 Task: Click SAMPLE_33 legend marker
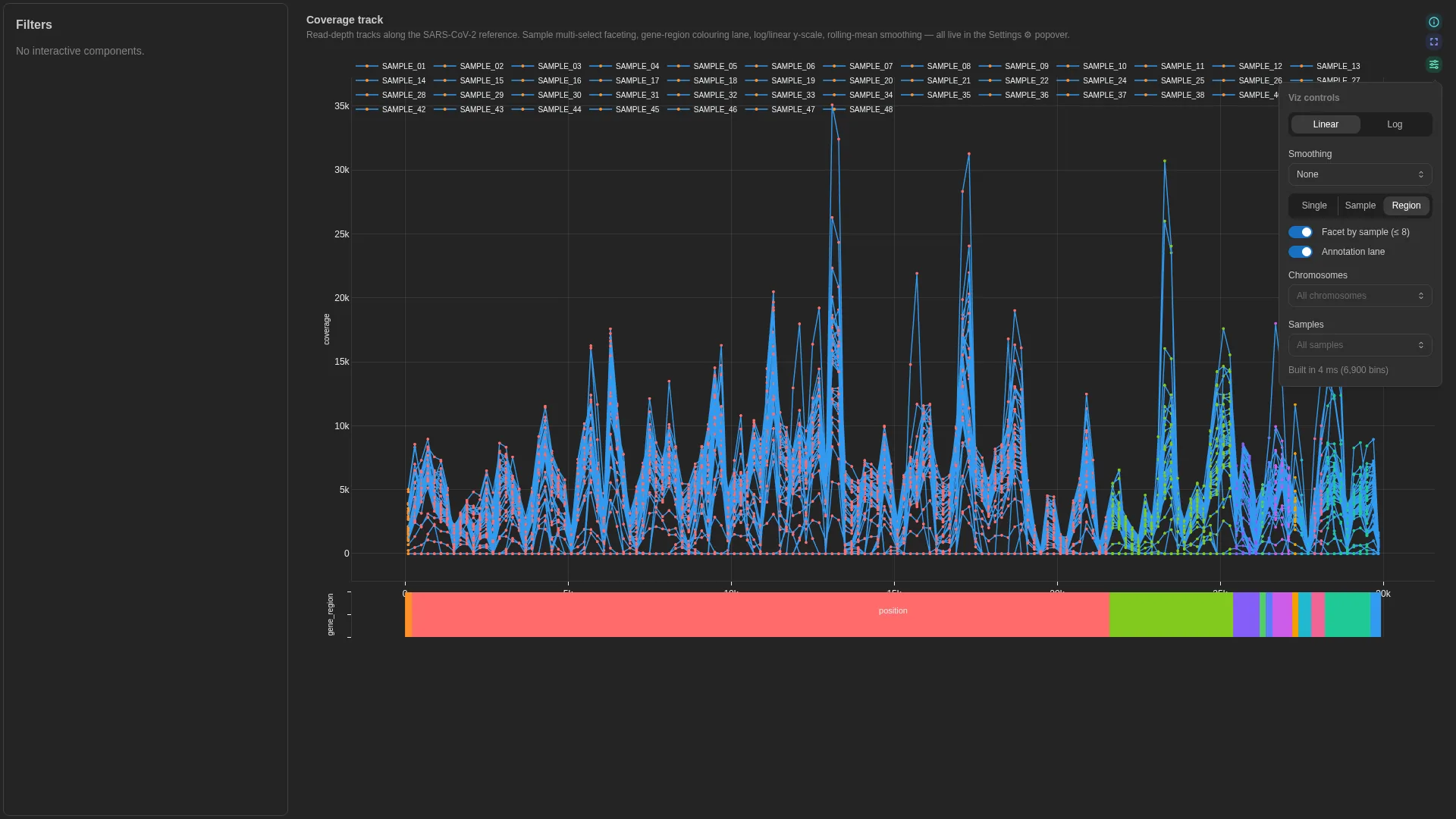[x=756, y=96]
